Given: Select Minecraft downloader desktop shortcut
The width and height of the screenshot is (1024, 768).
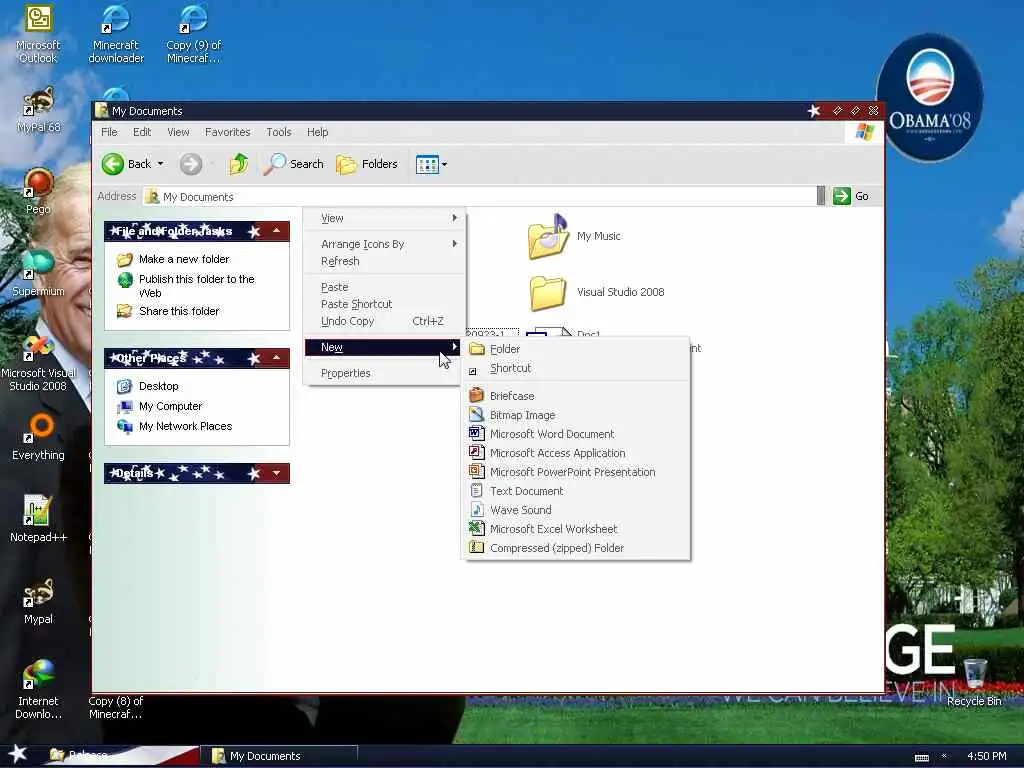Looking at the screenshot, I should (116, 34).
